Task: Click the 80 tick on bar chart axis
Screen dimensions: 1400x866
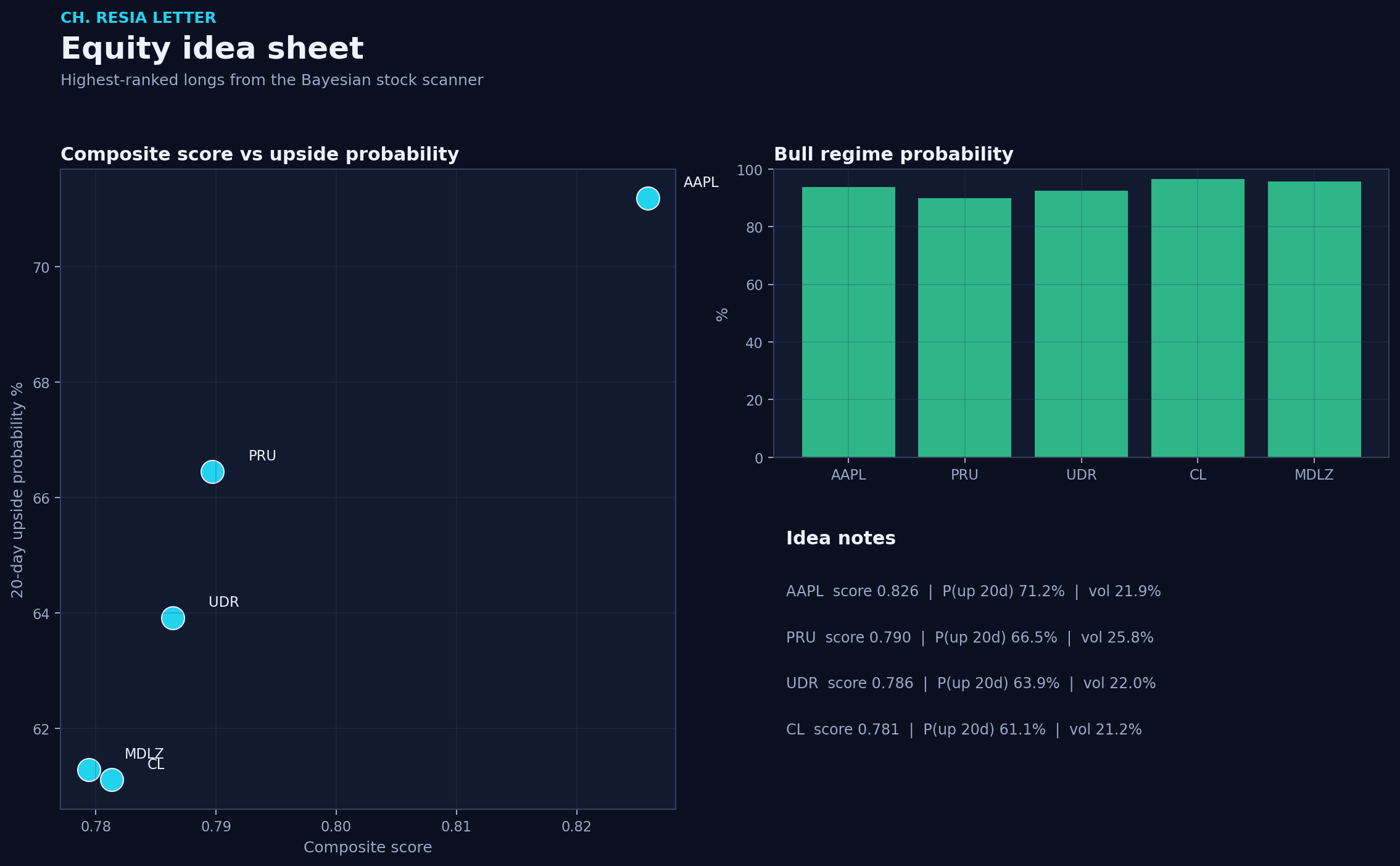Action: coord(754,227)
